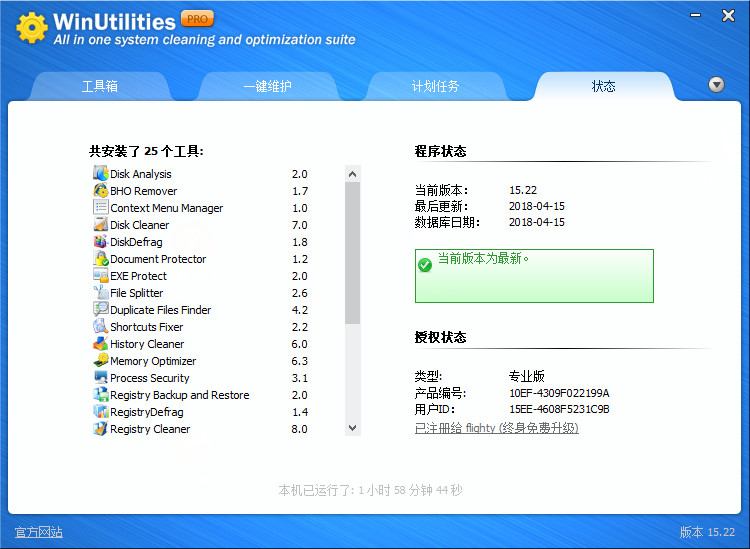This screenshot has height=549, width=750.
Task: Select the Memory Optimizer entry text
Action: pos(153,361)
